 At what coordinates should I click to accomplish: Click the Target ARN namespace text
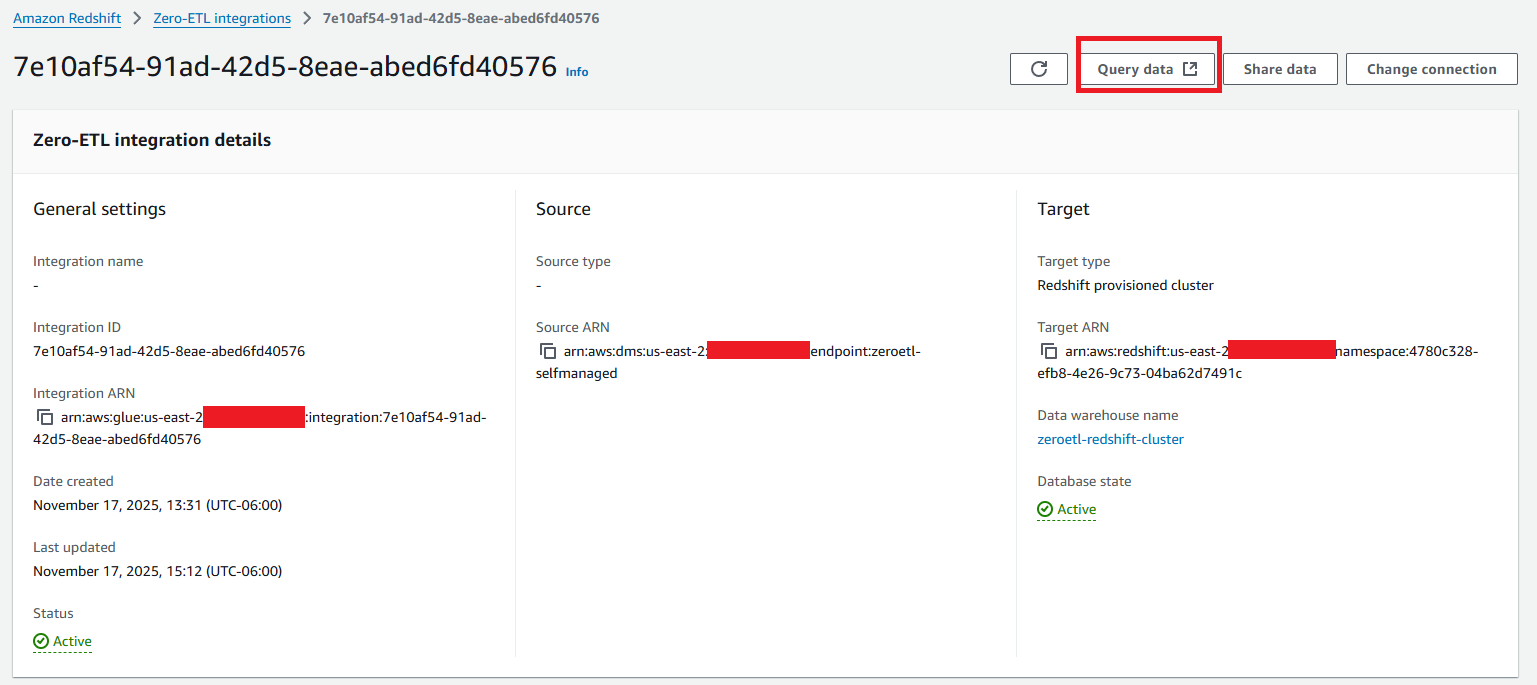[1257, 362]
